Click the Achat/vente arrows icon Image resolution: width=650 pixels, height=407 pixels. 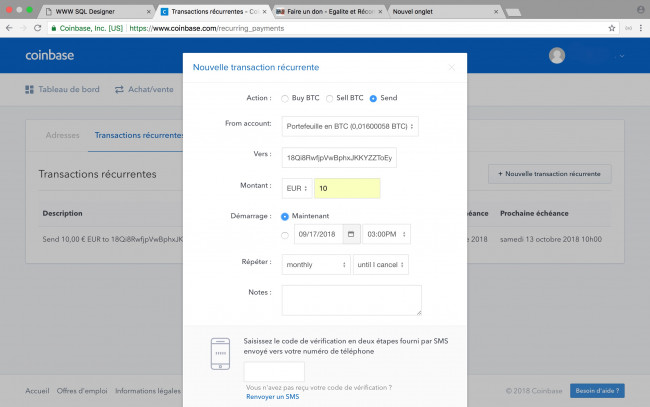(x=119, y=90)
